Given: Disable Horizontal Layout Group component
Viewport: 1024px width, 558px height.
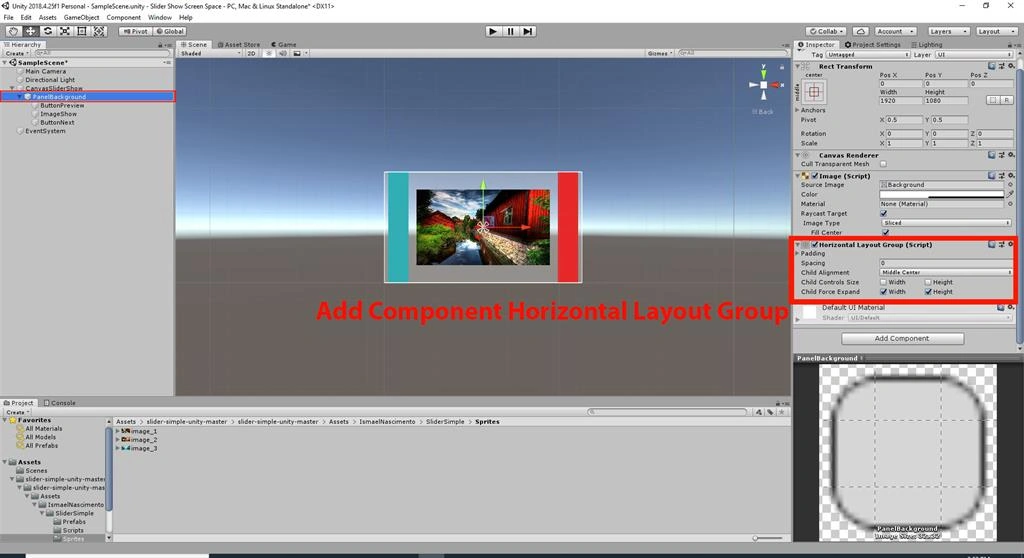Looking at the screenshot, I should 815,245.
